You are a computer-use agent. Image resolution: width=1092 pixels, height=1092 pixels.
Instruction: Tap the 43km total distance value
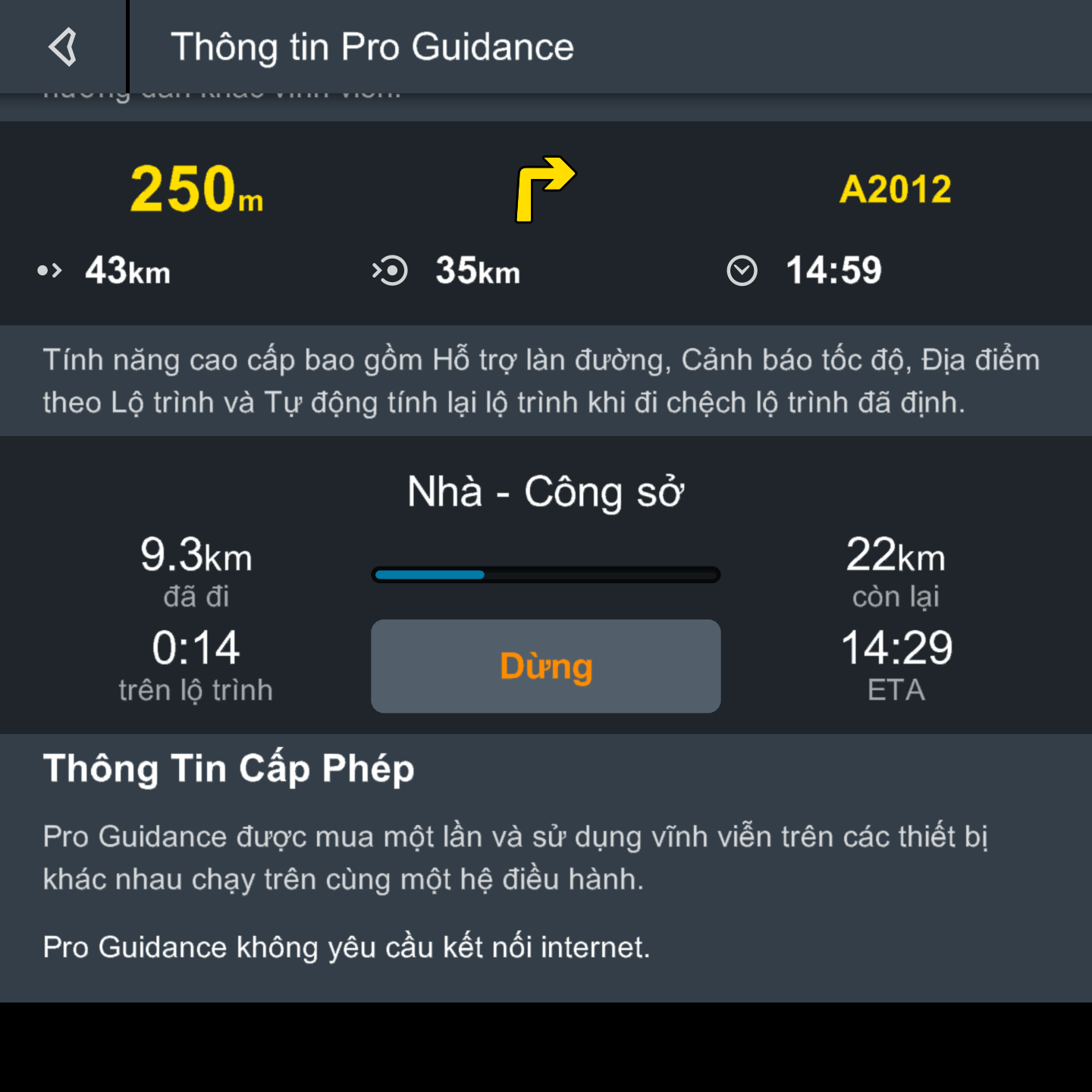coord(127,271)
